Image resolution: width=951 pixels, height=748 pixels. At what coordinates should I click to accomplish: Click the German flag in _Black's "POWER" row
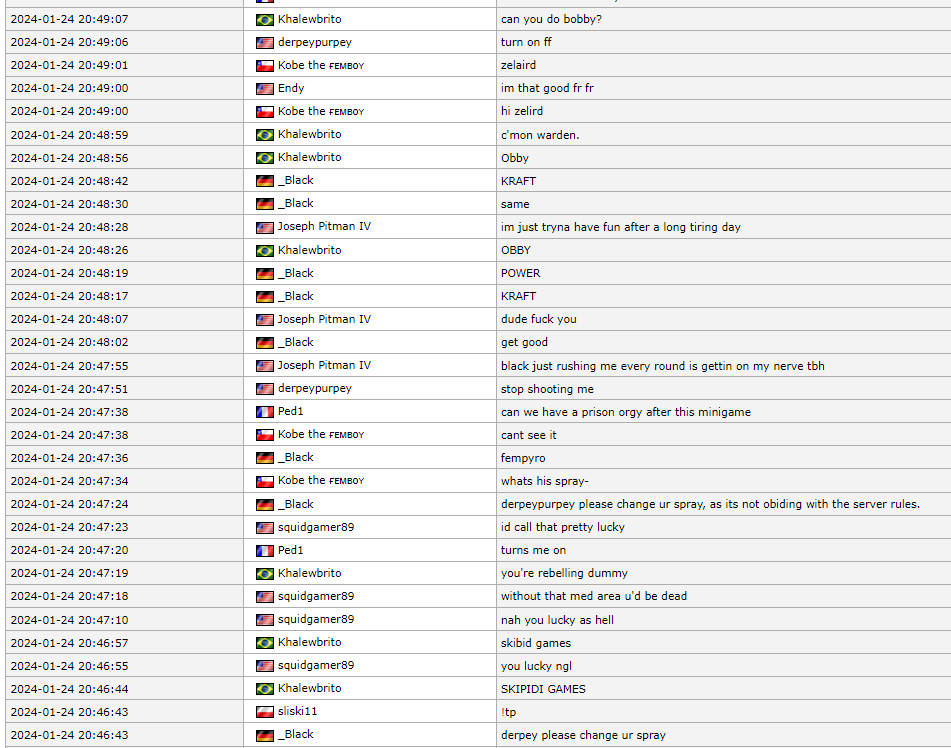point(265,273)
